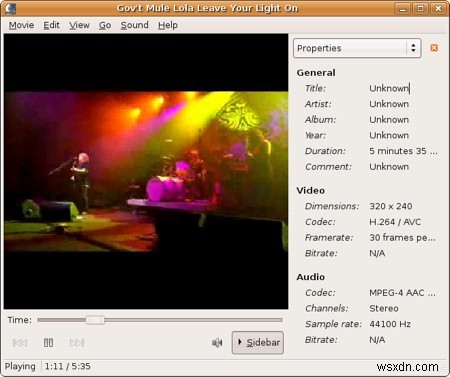Click the Year 'Unknown' value

[389, 135]
